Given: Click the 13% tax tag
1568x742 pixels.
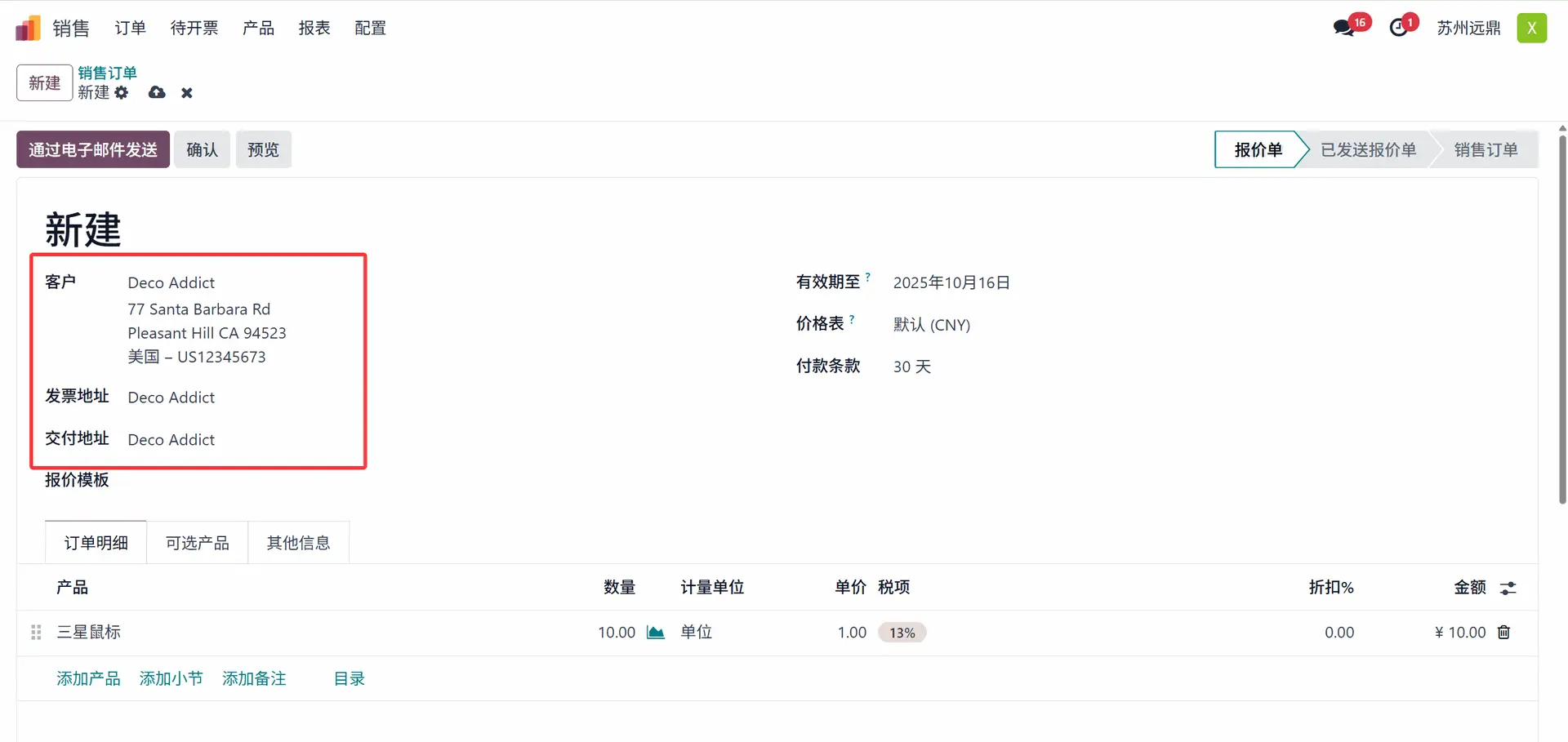Looking at the screenshot, I should (x=902, y=633).
